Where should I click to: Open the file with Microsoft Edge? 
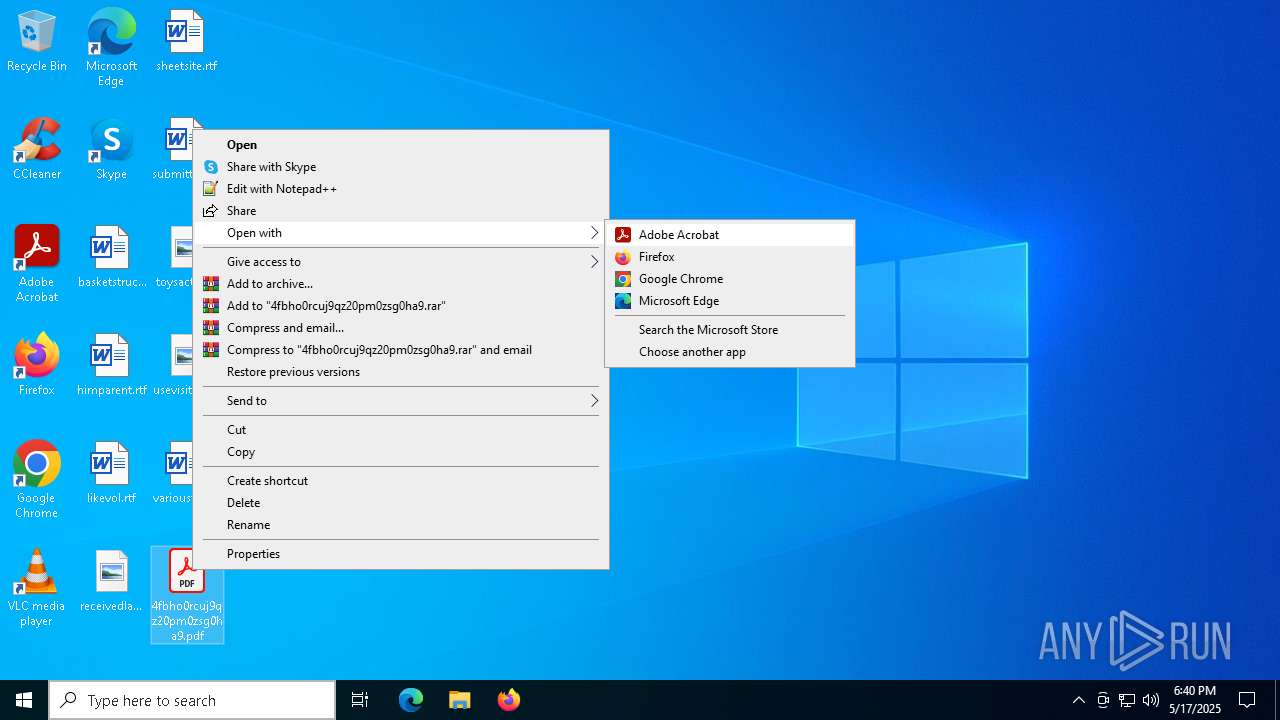730,301
